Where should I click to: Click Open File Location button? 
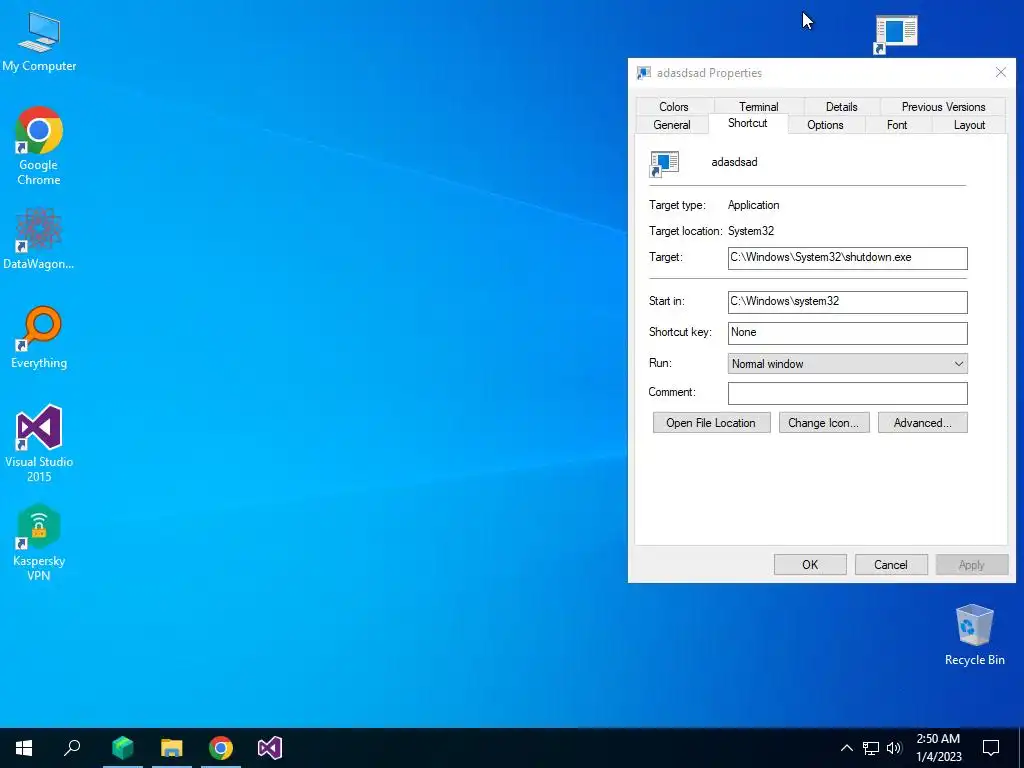pos(711,423)
